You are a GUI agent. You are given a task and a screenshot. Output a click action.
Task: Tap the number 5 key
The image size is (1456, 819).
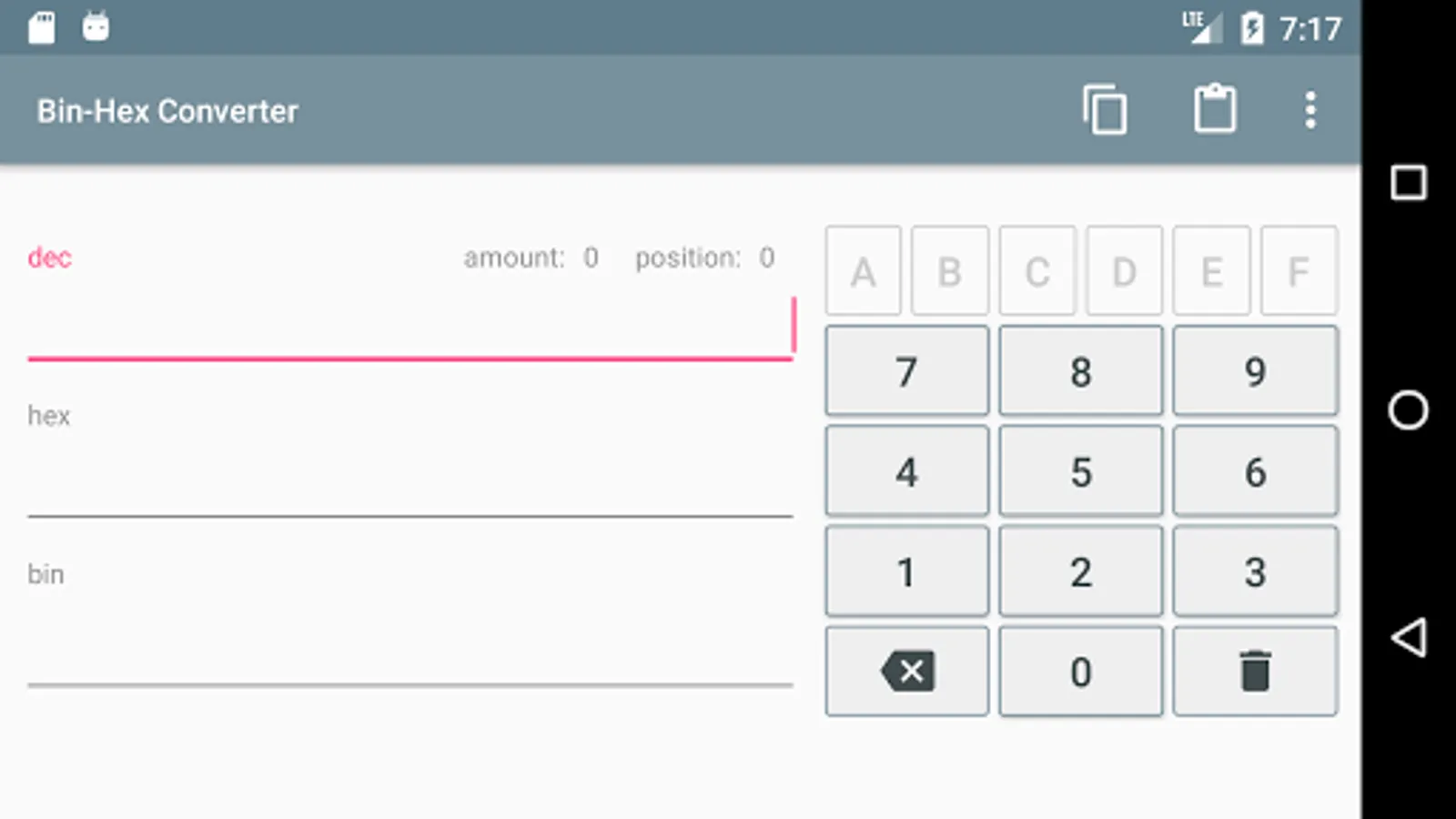pyautogui.click(x=1080, y=470)
